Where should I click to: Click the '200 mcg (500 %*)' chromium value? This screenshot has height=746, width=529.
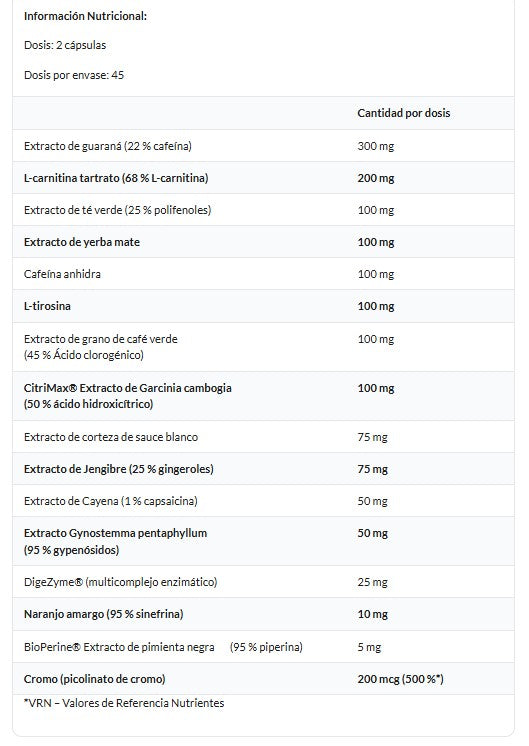[x=400, y=679]
